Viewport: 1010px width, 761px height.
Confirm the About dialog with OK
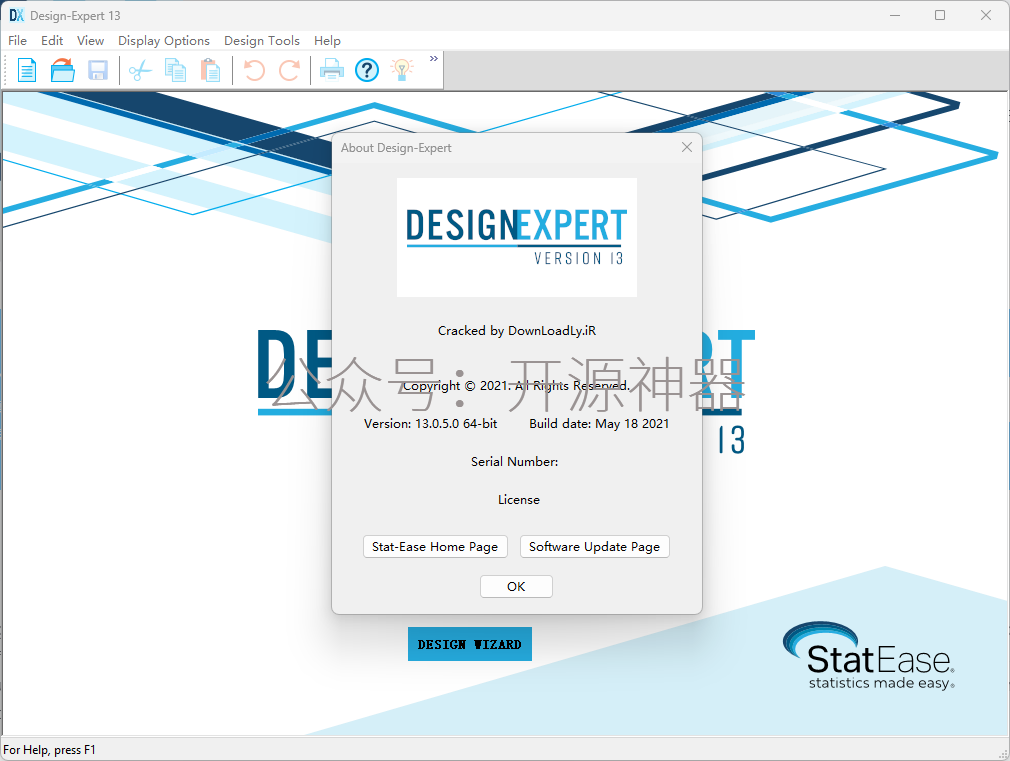[516, 586]
